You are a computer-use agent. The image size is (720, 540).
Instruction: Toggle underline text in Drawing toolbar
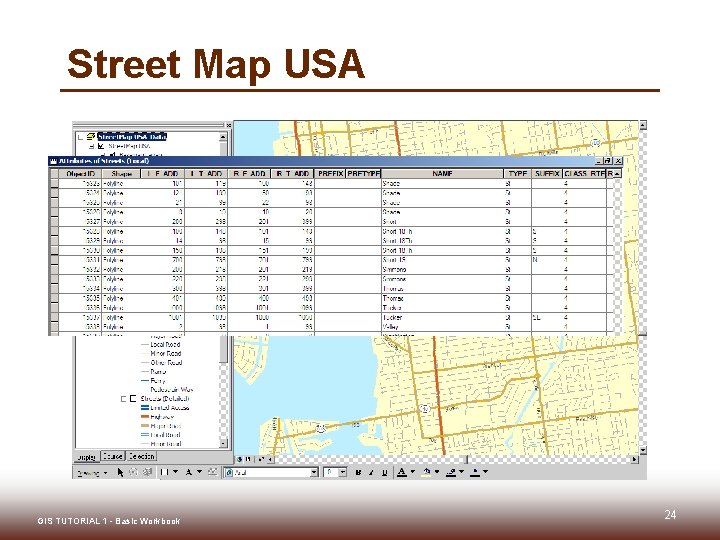click(x=384, y=472)
